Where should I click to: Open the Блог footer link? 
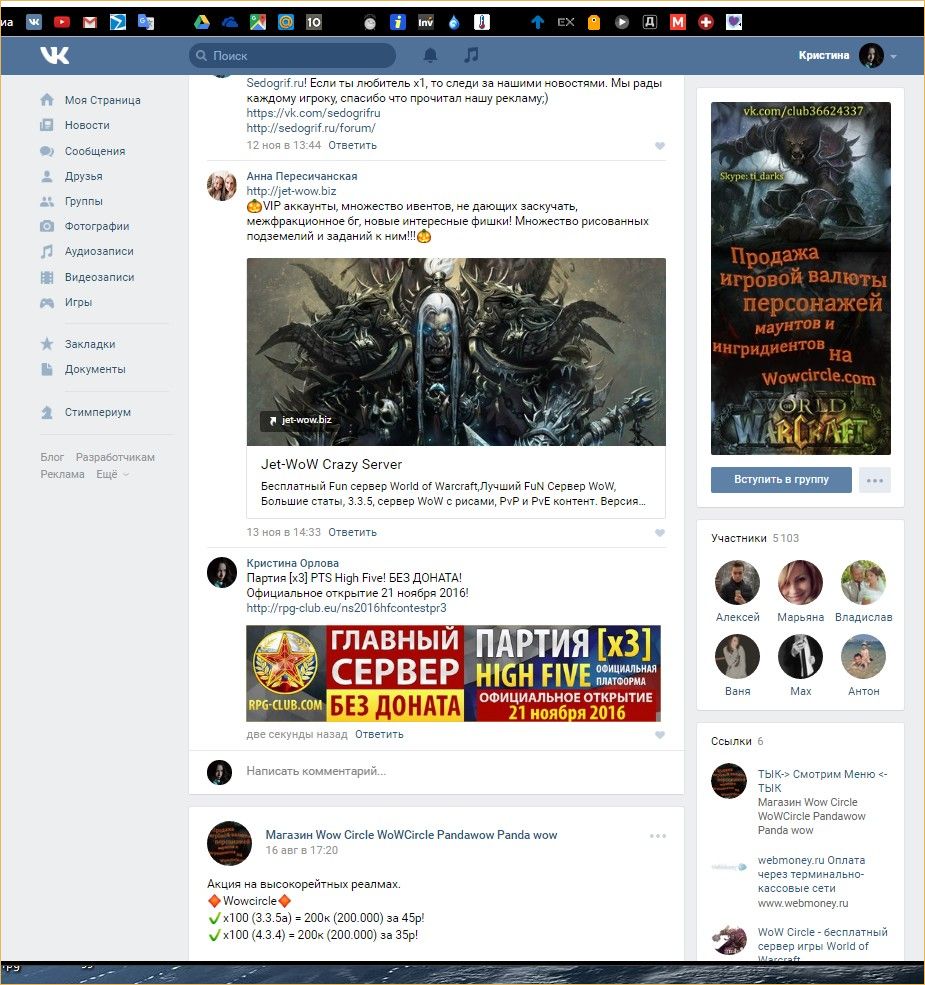[x=52, y=457]
